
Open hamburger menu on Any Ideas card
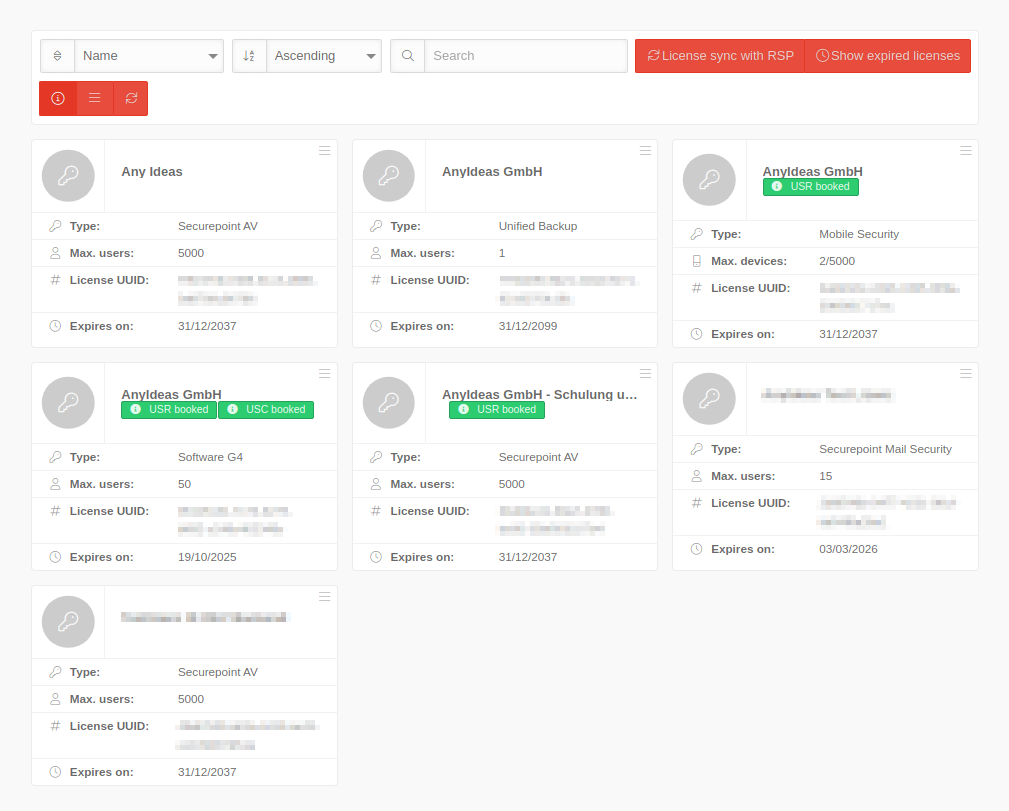coord(325,151)
